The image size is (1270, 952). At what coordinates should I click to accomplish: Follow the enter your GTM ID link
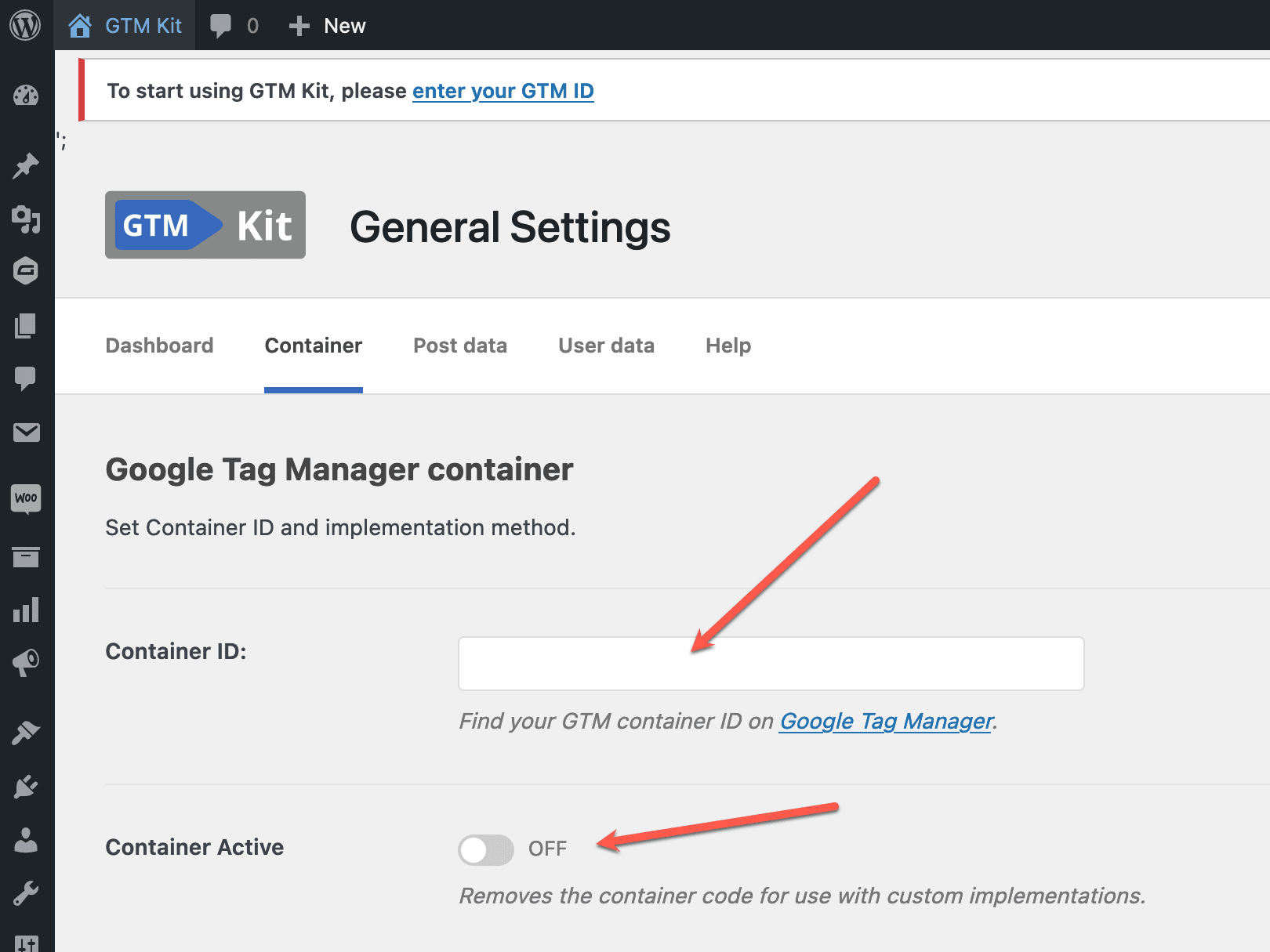(x=503, y=91)
